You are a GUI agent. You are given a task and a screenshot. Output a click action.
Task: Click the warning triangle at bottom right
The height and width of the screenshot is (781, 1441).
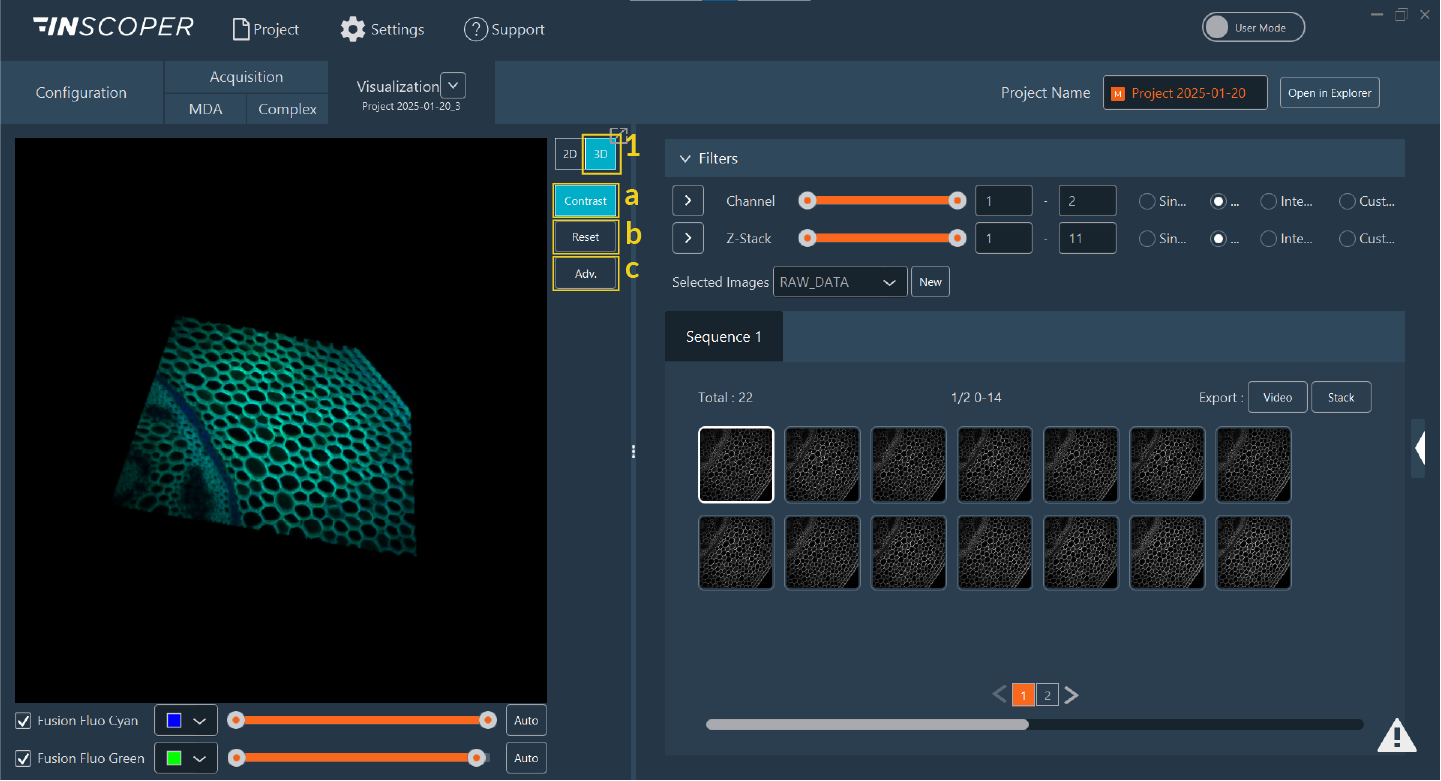pos(1397,735)
